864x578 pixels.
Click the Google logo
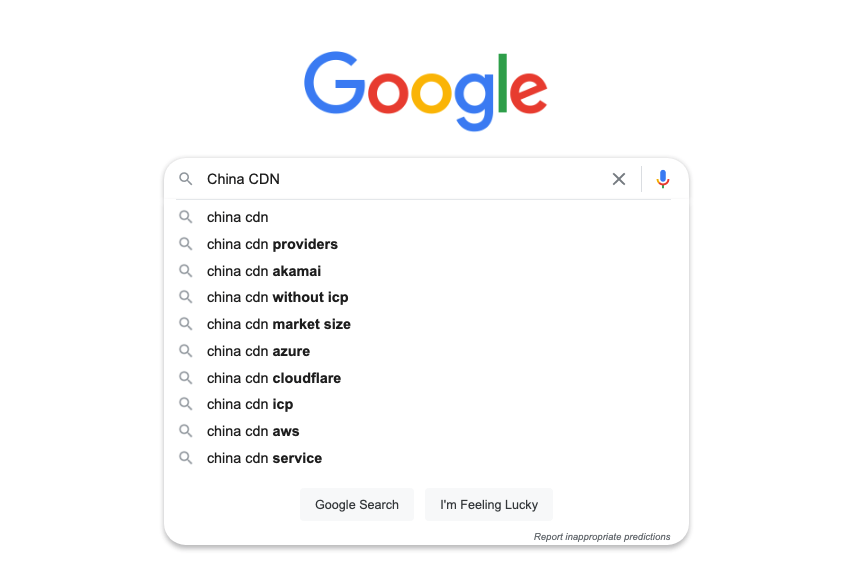pos(426,89)
